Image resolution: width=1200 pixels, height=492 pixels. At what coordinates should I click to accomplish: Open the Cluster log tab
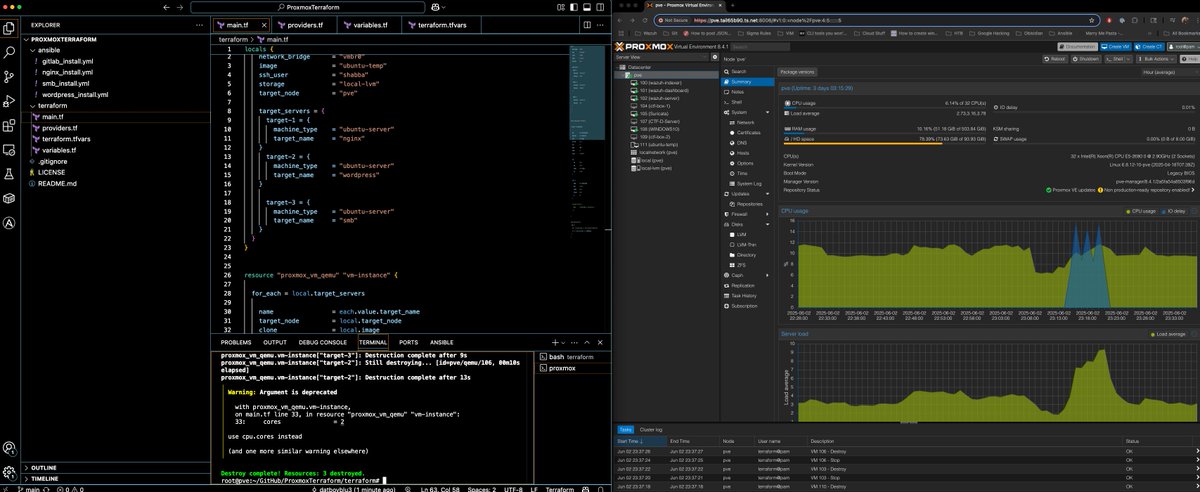[x=652, y=428]
